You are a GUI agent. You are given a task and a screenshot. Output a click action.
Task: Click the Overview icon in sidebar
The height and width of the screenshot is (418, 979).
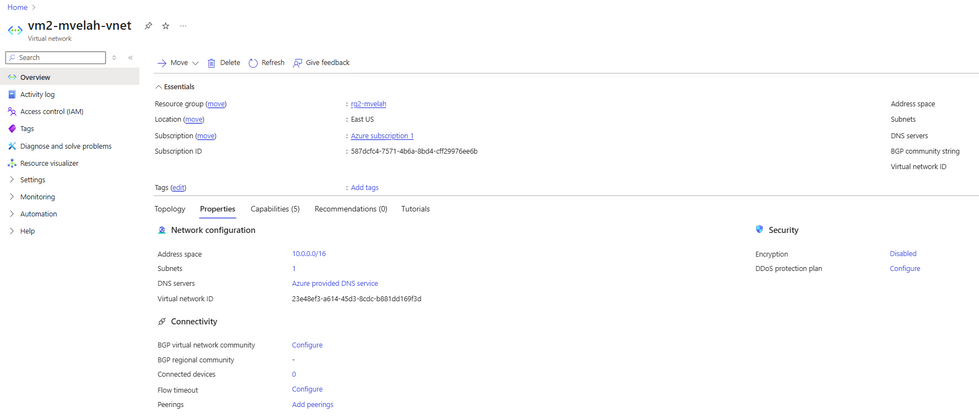point(12,77)
